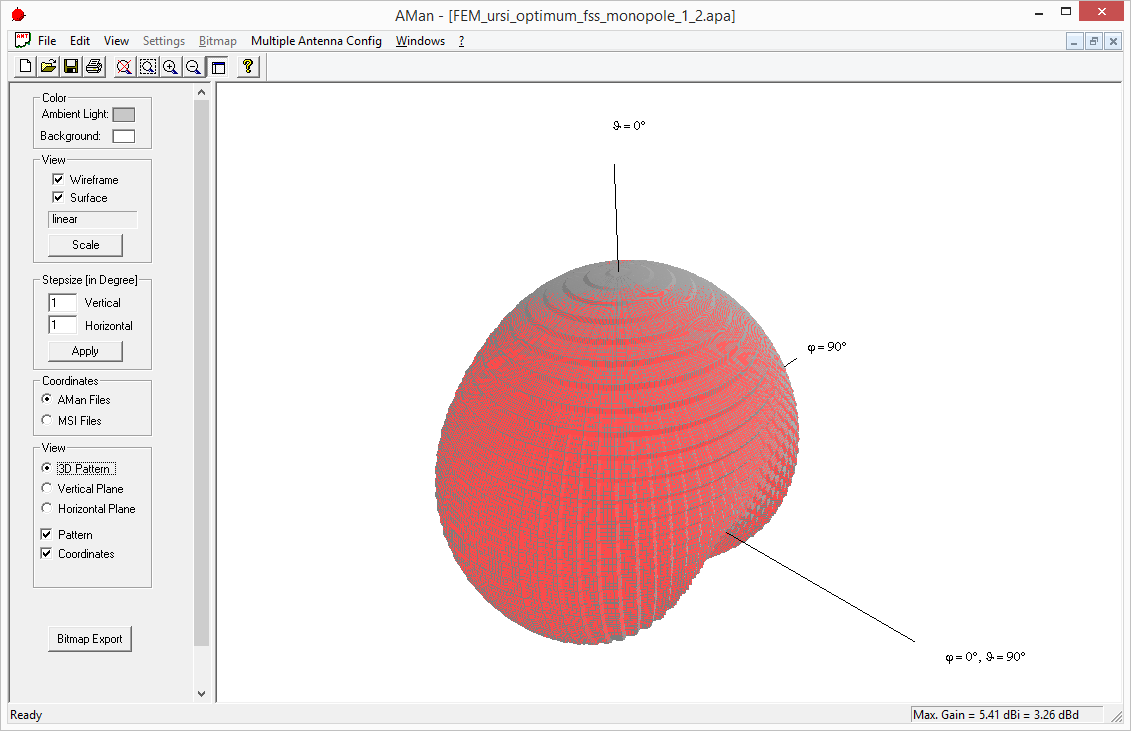Toggle the side panel layout icon
The image size is (1131, 731).
click(x=217, y=67)
